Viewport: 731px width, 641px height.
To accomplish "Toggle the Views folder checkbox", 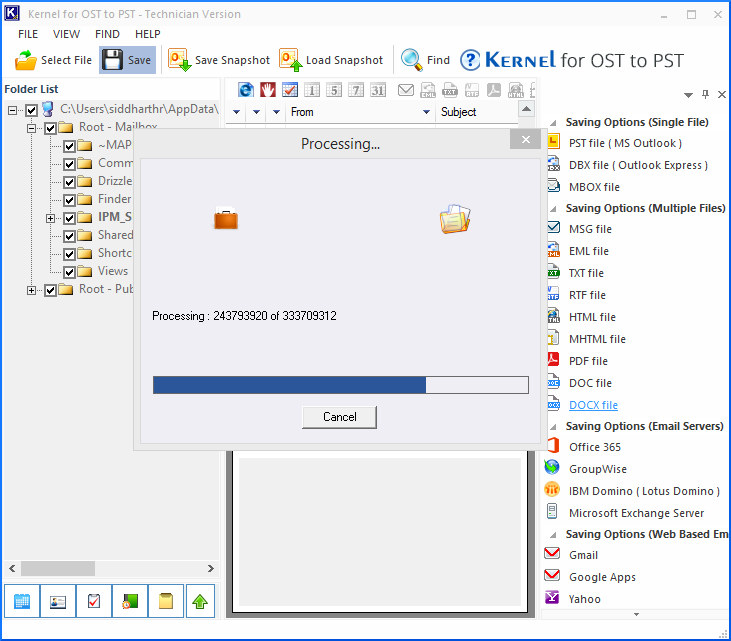I will point(69,272).
